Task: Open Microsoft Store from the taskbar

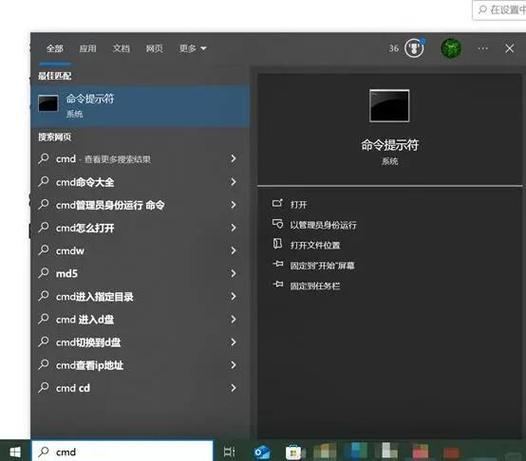Action: tap(294, 452)
